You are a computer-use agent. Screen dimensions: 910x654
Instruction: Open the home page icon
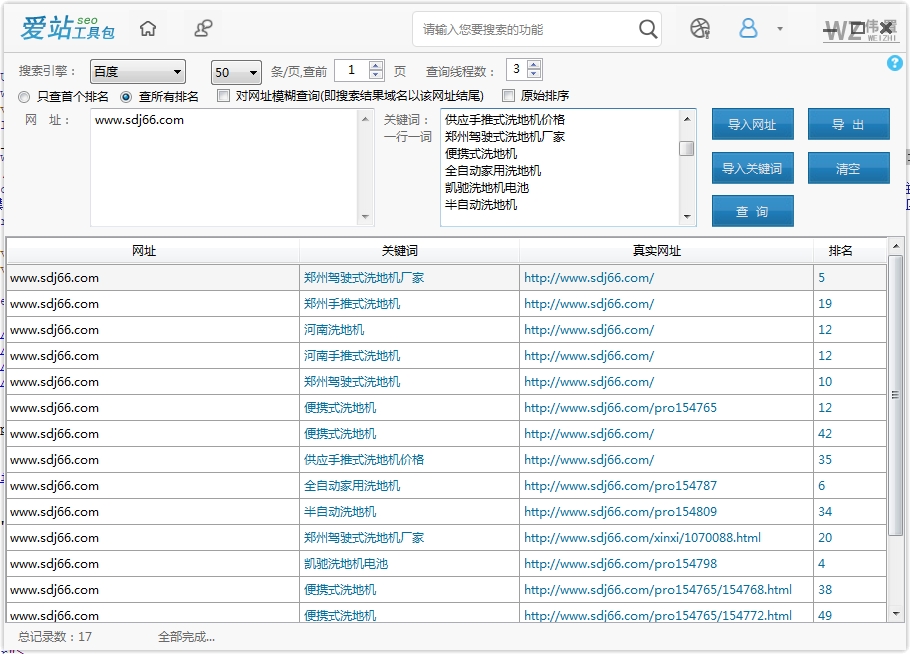coord(147,28)
